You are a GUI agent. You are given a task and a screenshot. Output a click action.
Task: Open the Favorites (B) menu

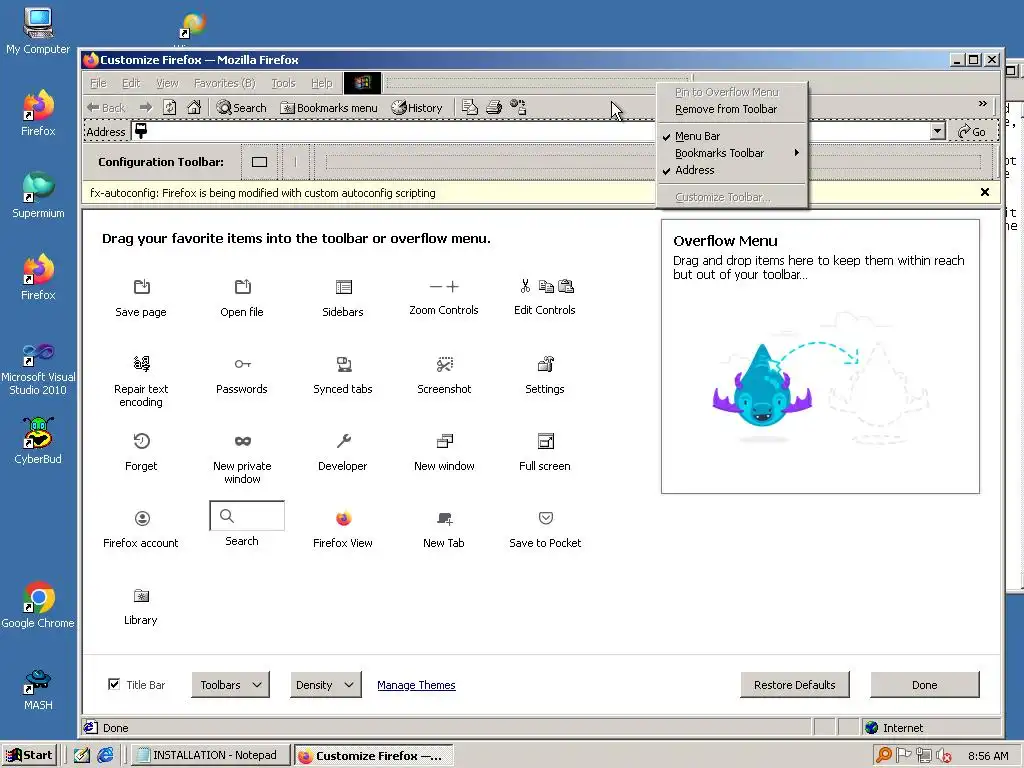pyautogui.click(x=224, y=83)
